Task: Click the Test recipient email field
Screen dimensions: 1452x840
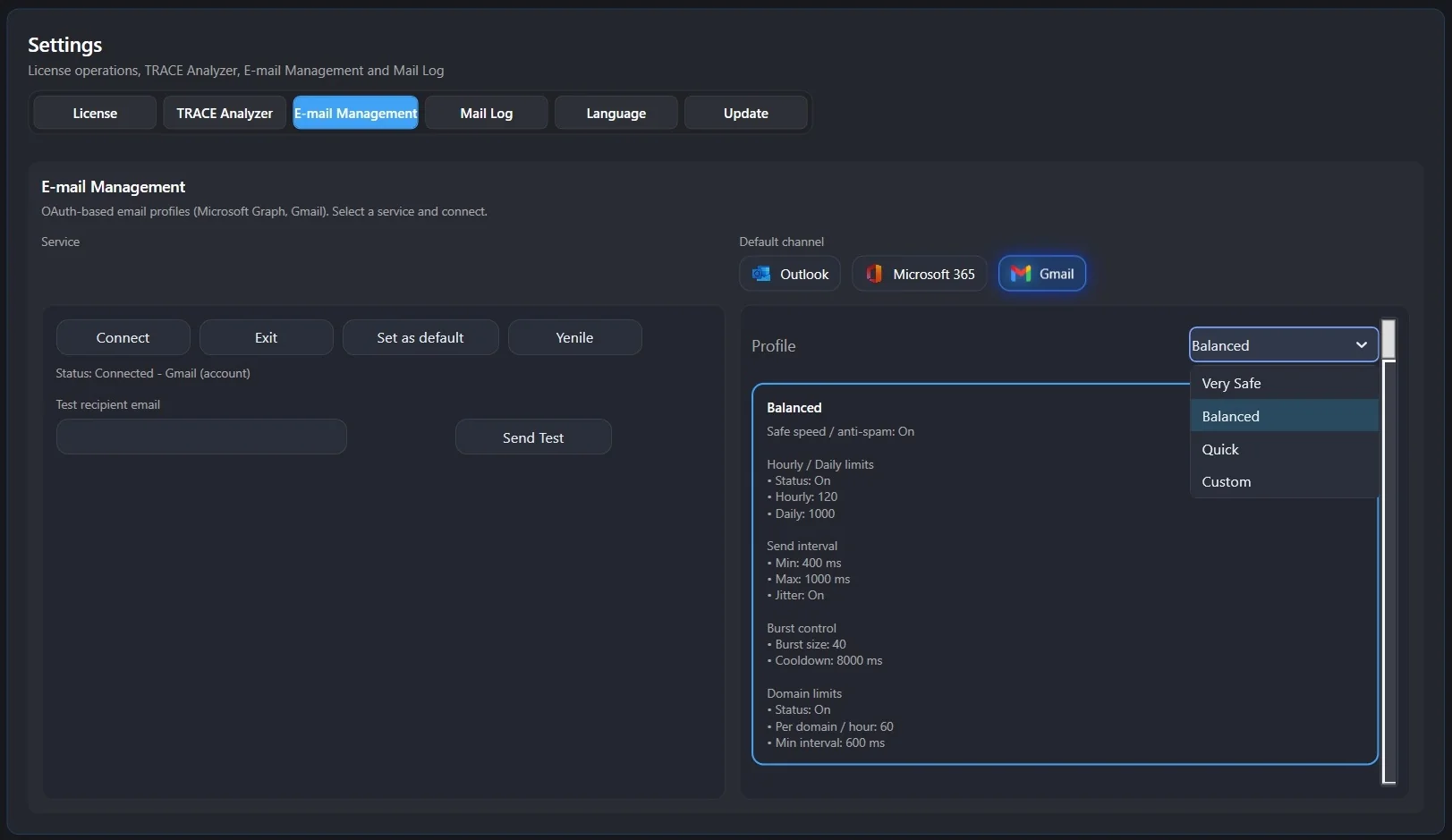Action: (x=200, y=437)
